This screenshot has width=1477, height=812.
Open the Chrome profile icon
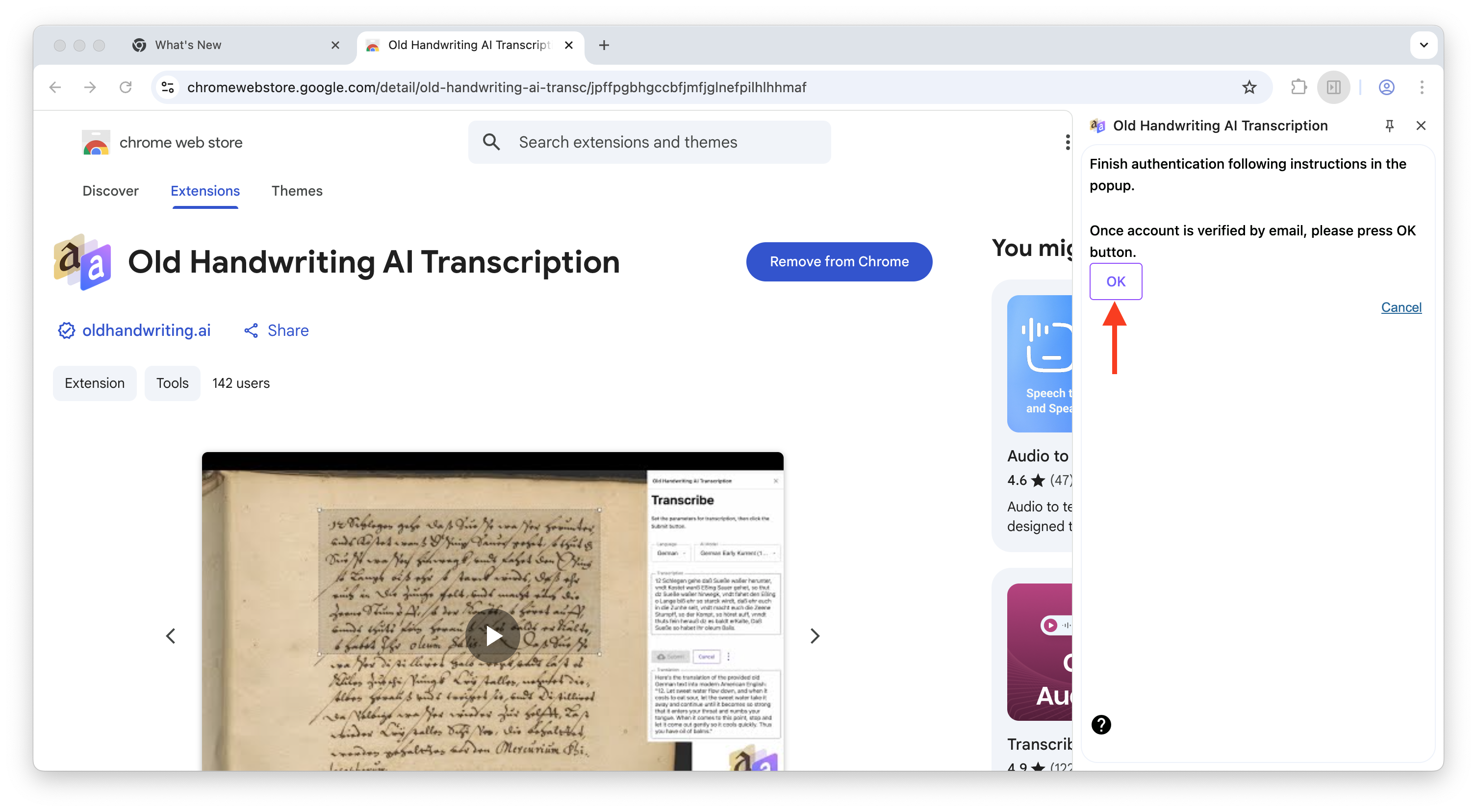click(1386, 87)
